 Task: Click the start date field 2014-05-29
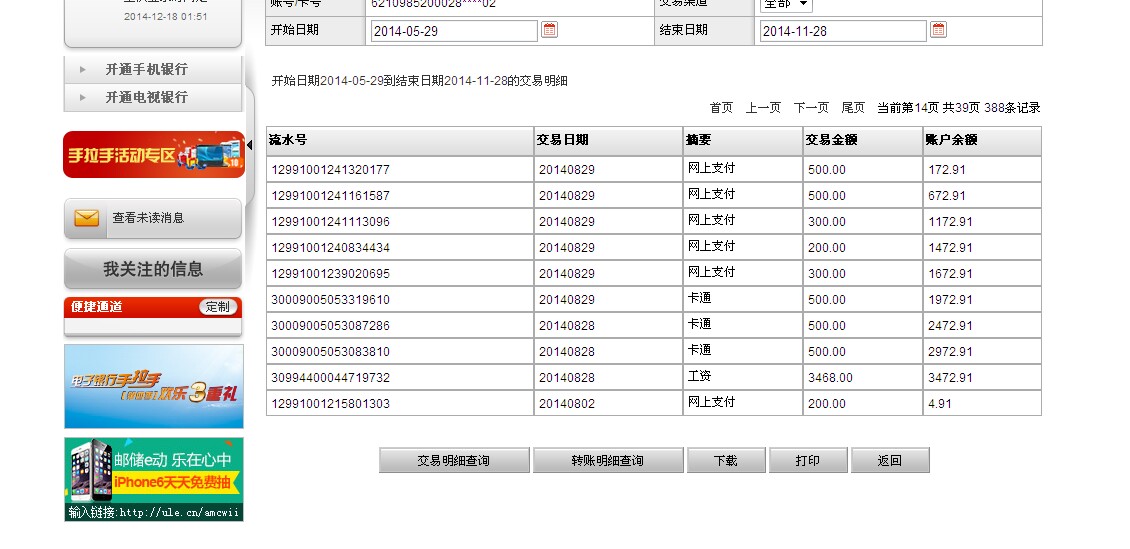[x=454, y=31]
